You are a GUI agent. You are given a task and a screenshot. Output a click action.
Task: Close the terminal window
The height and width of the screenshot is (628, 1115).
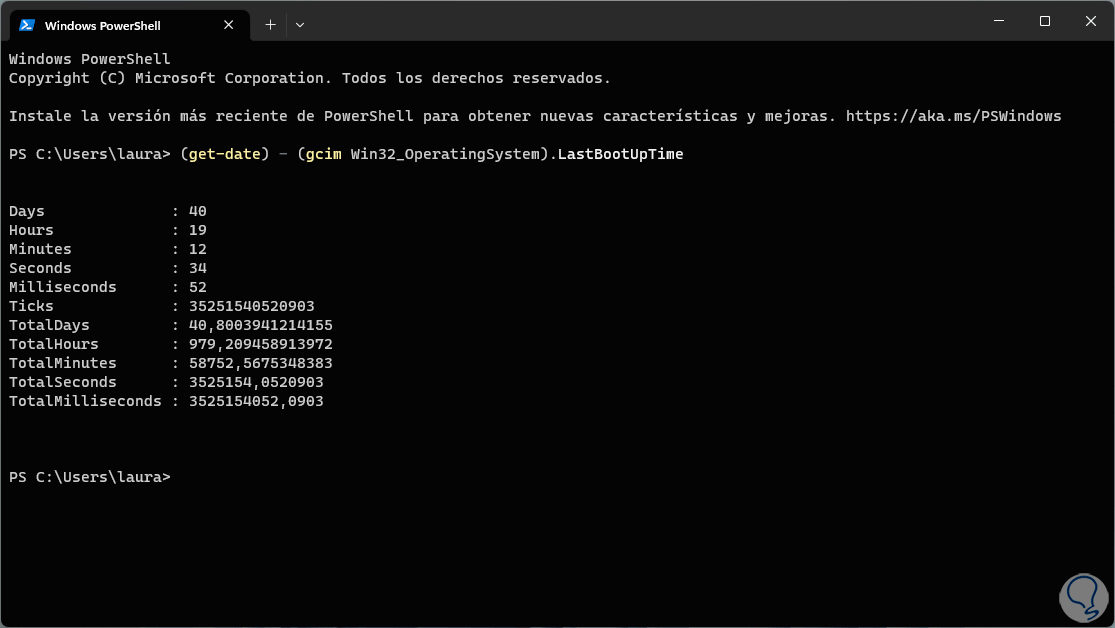point(1089,21)
